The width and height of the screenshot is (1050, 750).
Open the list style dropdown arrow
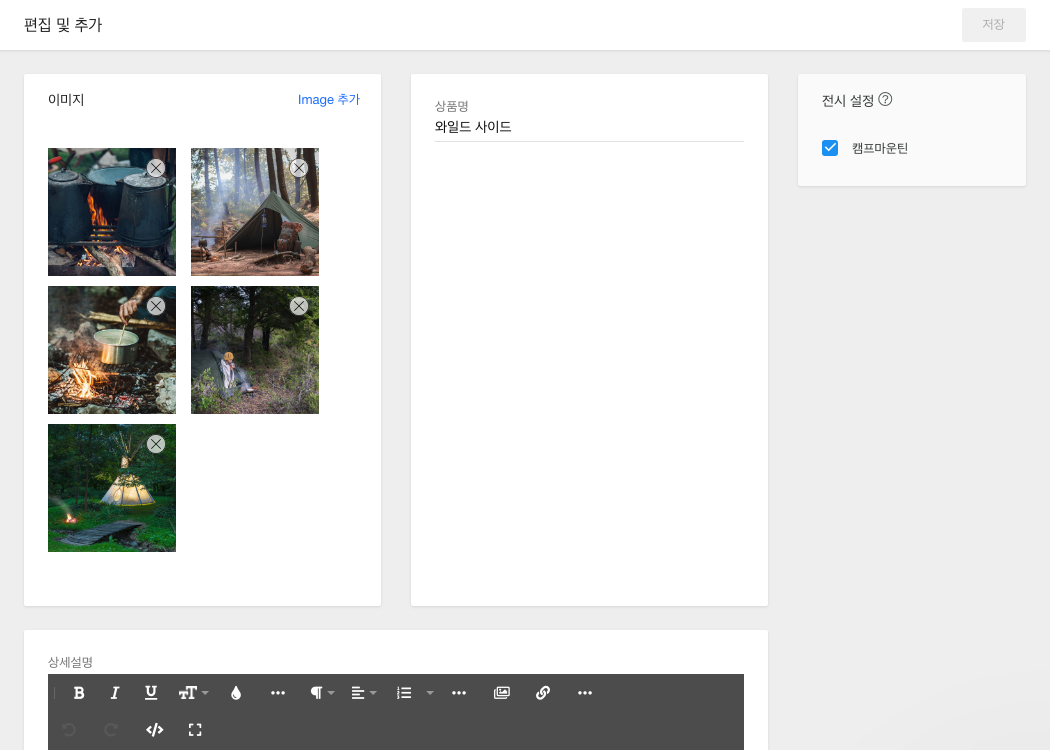[x=430, y=693]
